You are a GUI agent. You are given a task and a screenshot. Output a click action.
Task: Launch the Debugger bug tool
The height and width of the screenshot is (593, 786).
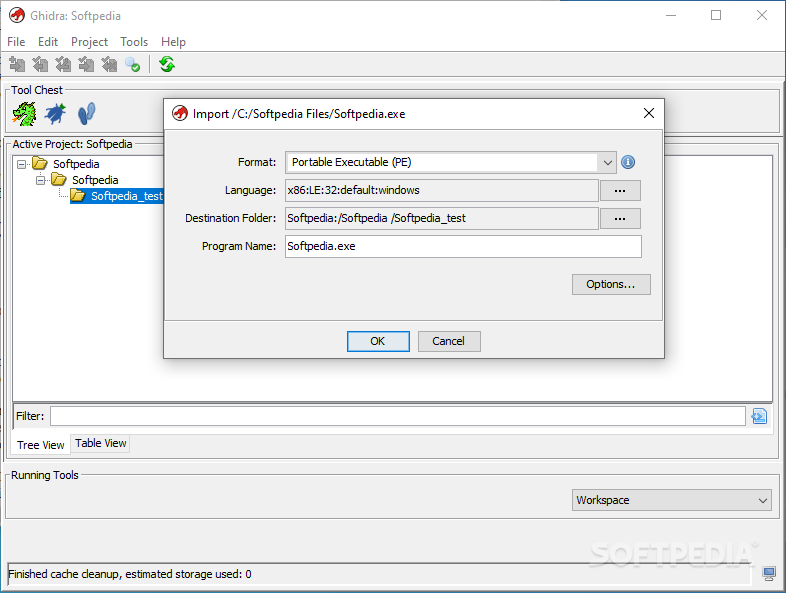(55, 114)
